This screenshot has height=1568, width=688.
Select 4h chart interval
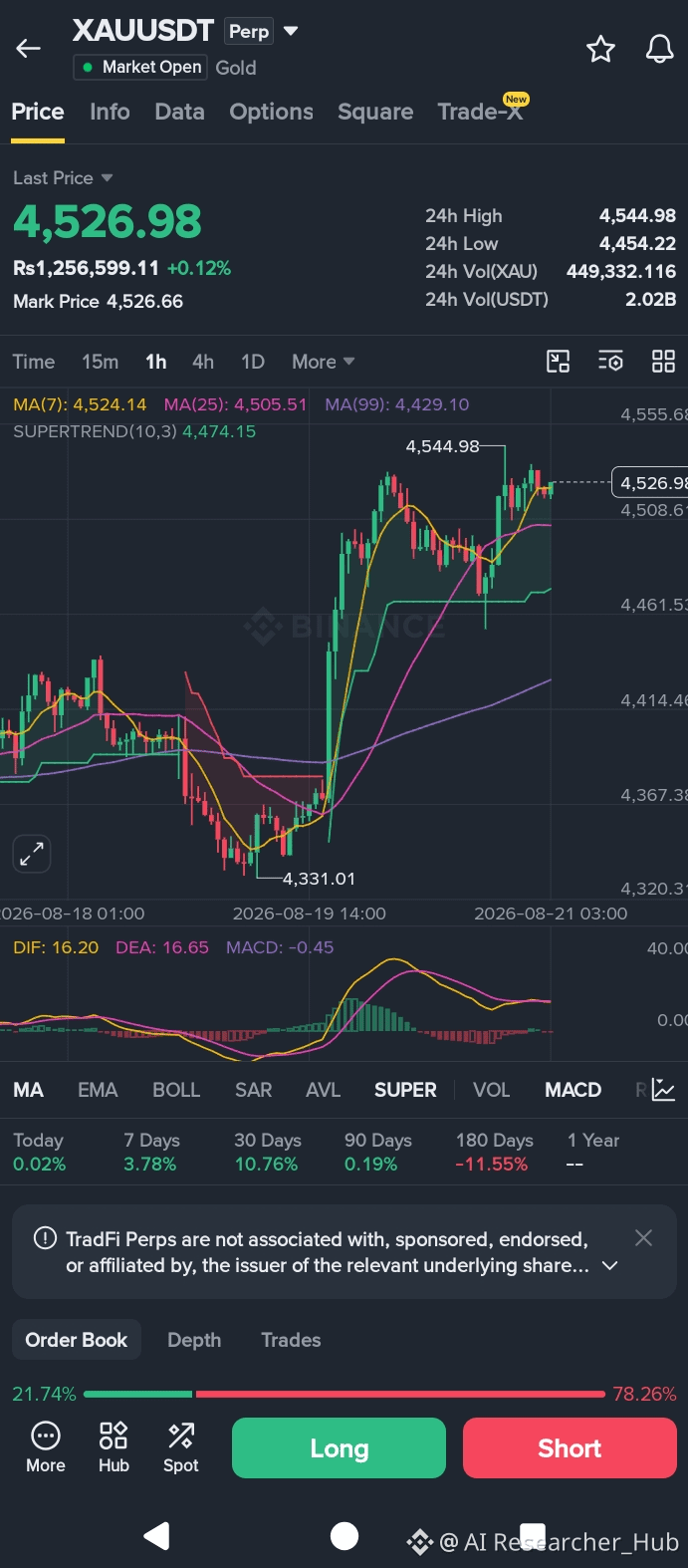[203, 362]
